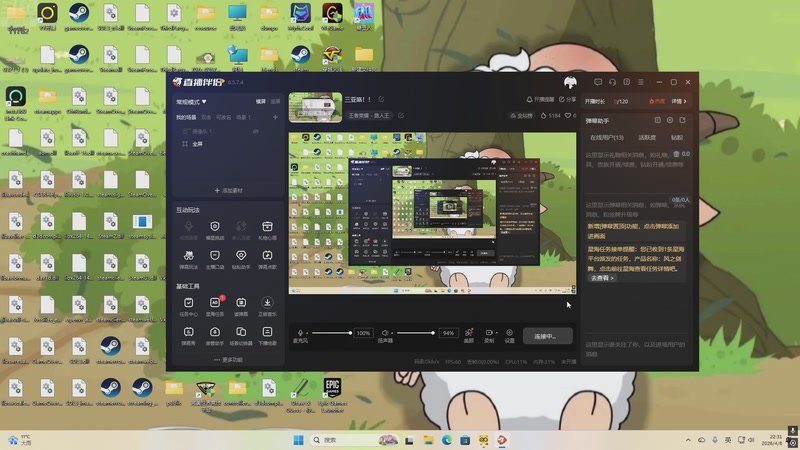Click the connecting start-stream button
The image size is (800, 450).
coord(547,336)
